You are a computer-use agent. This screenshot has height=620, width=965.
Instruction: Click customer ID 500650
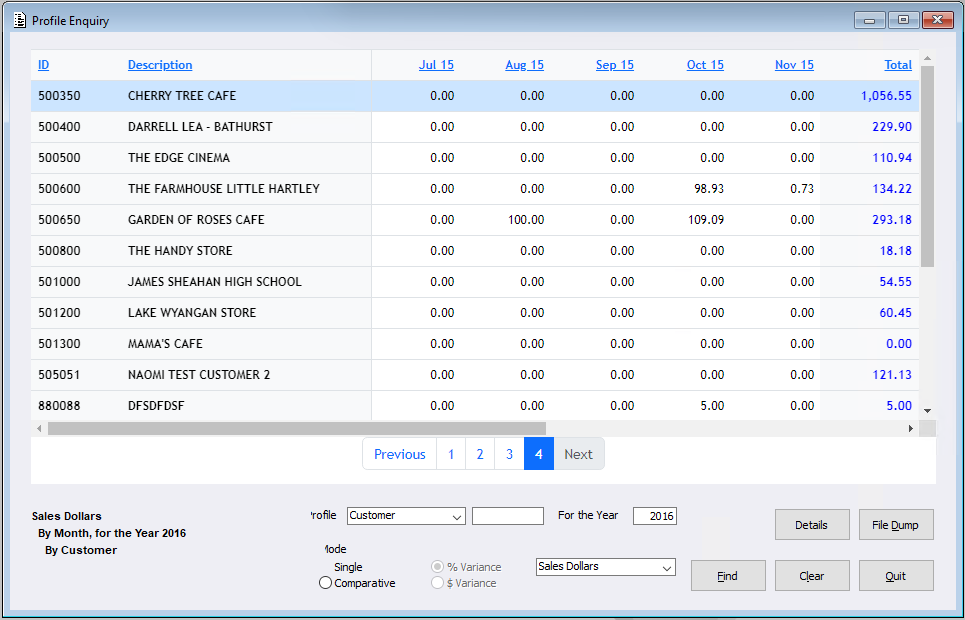(x=59, y=220)
